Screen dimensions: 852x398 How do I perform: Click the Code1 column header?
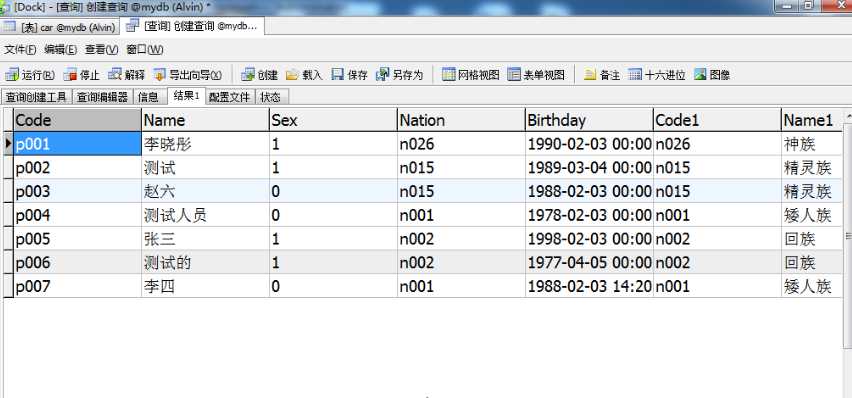pos(717,120)
